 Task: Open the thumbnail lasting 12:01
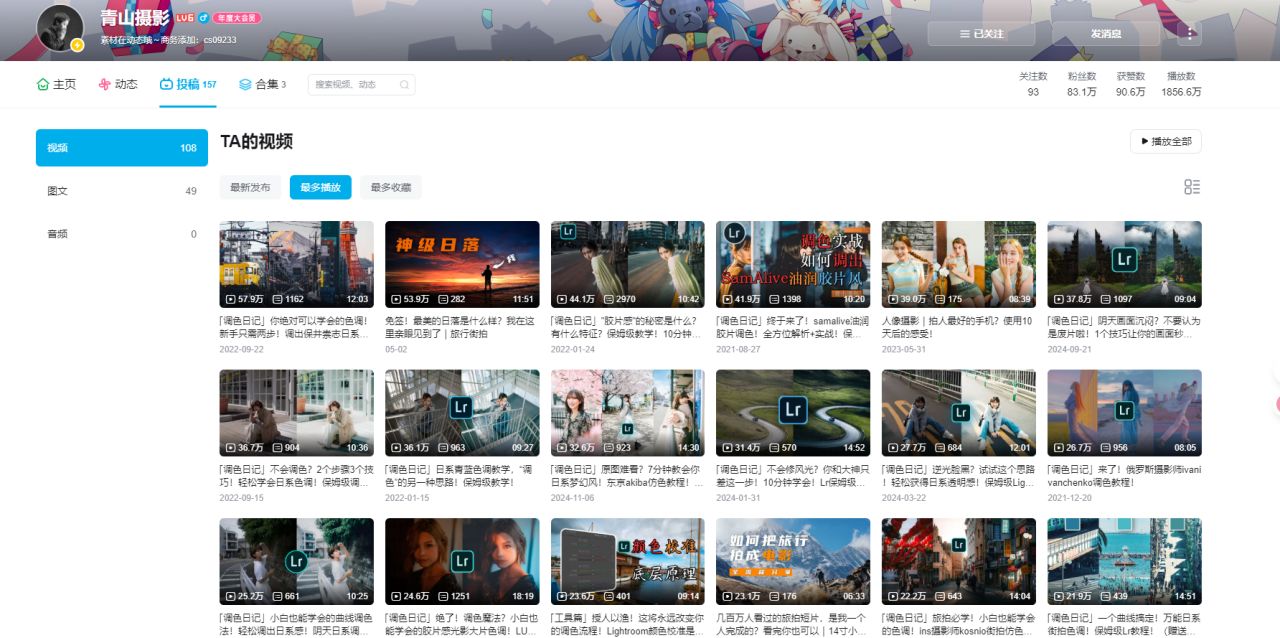coord(959,413)
